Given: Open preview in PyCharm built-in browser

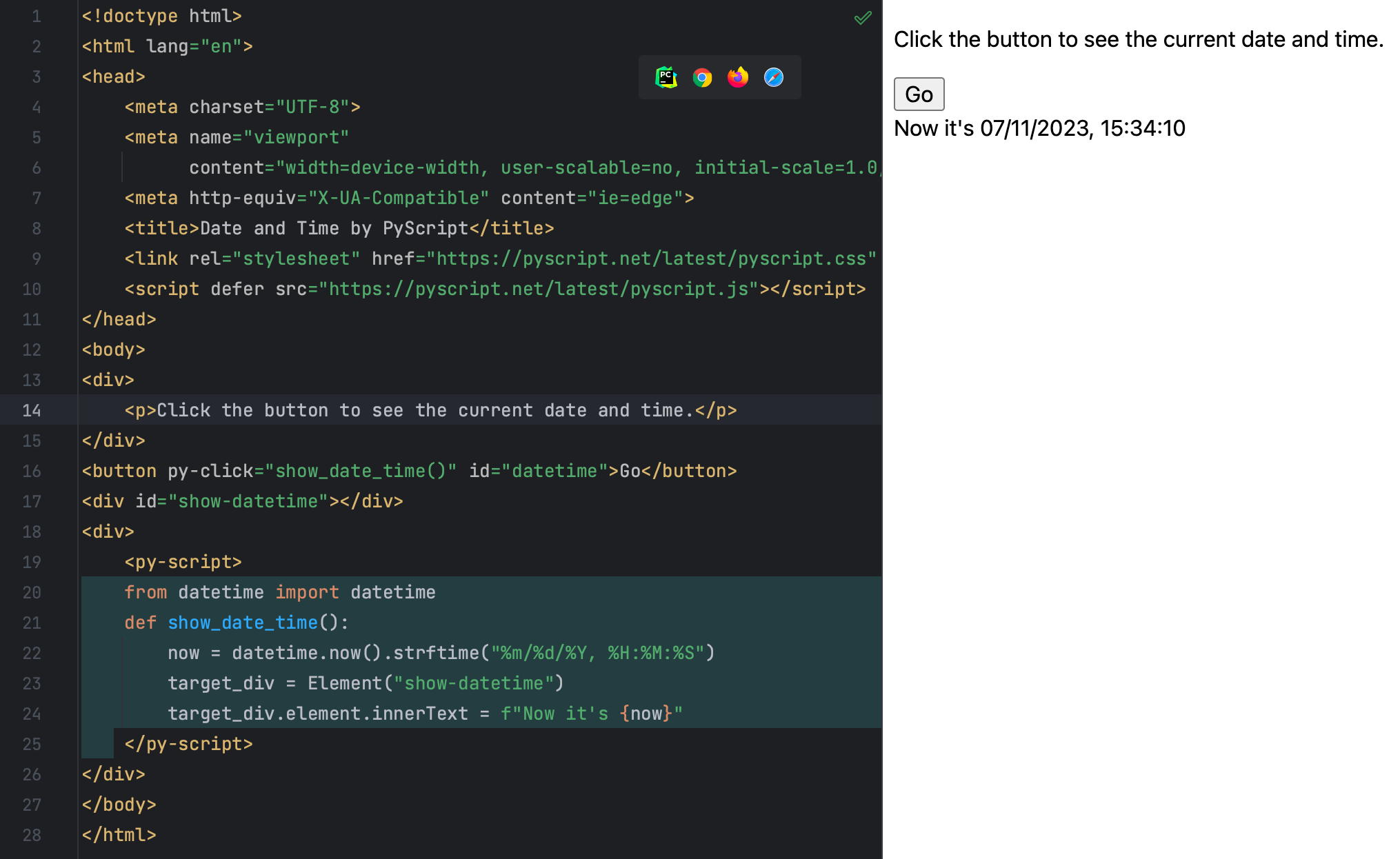Looking at the screenshot, I should (666, 77).
